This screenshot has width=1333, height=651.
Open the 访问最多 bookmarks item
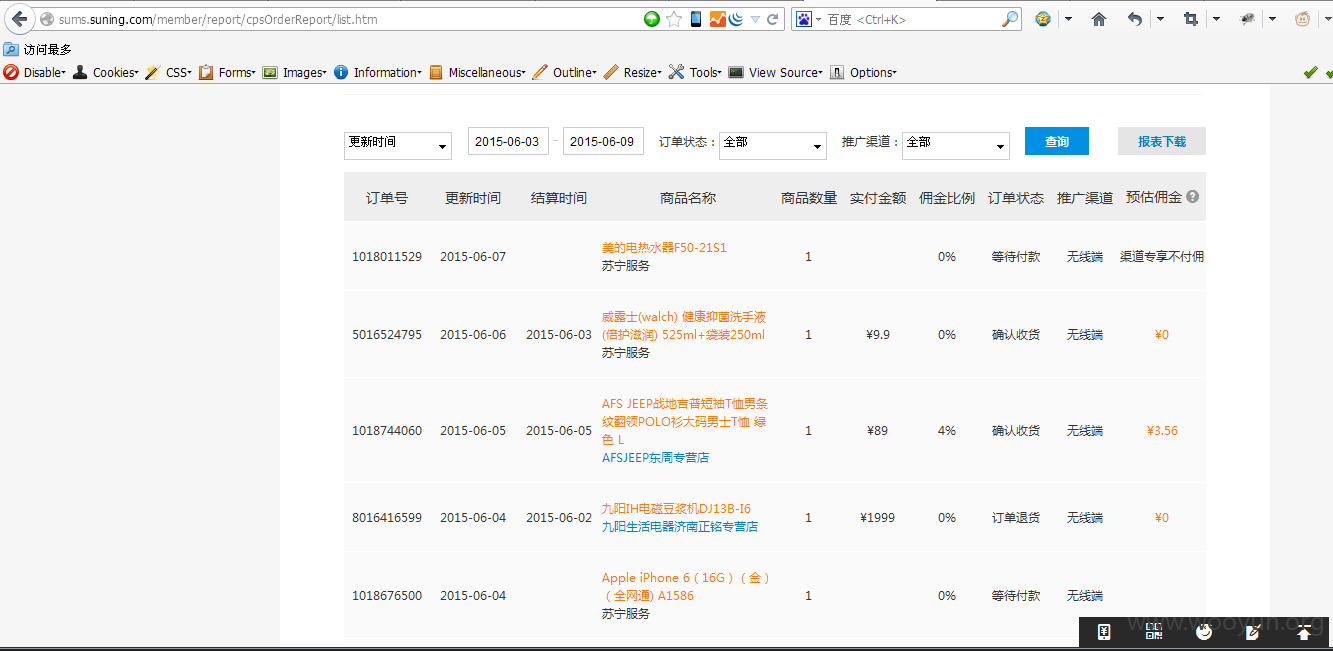coord(38,49)
